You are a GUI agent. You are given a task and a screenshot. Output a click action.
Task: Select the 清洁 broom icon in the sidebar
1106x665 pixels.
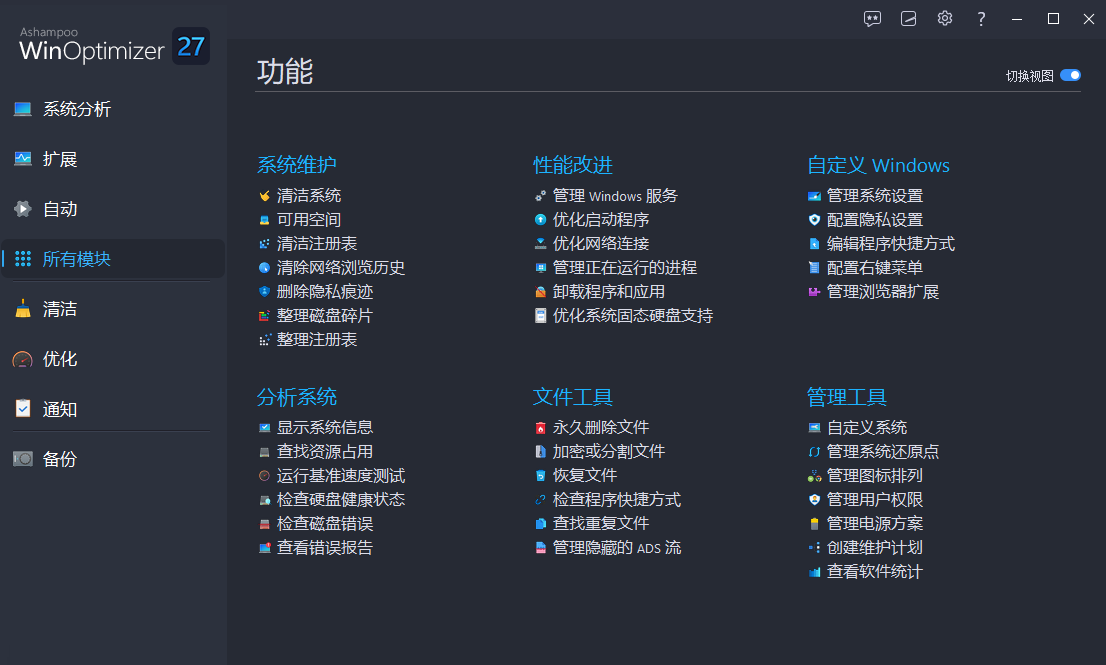23,309
